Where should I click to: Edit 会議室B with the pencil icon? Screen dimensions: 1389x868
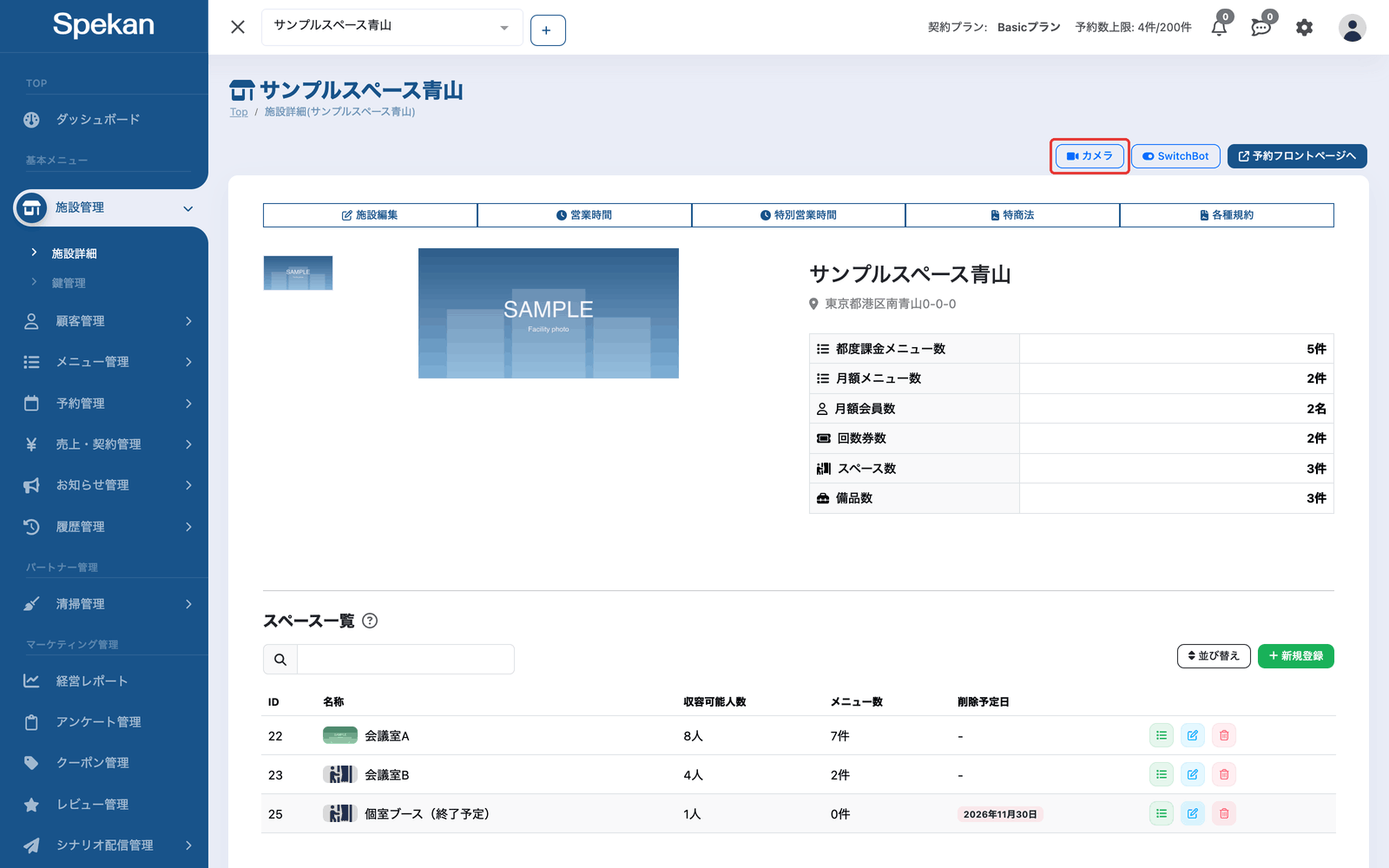[x=1193, y=774]
